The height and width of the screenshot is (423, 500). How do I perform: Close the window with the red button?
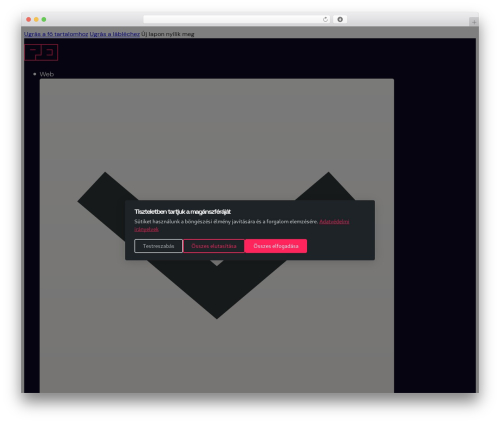click(x=29, y=19)
